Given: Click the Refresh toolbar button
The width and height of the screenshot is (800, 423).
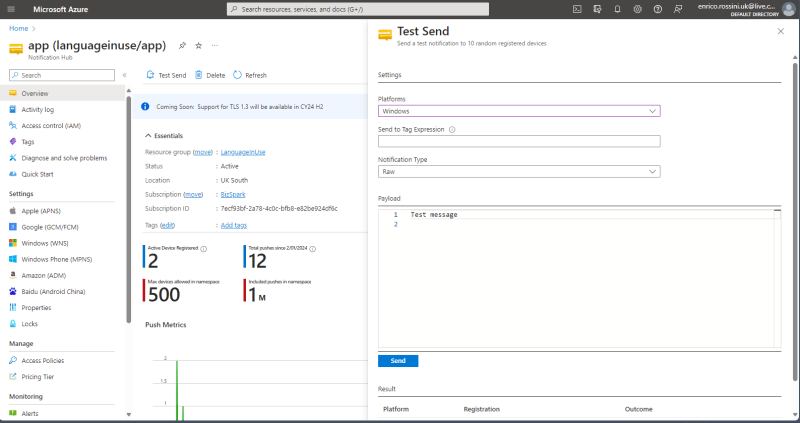Looking at the screenshot, I should click(x=250, y=75).
